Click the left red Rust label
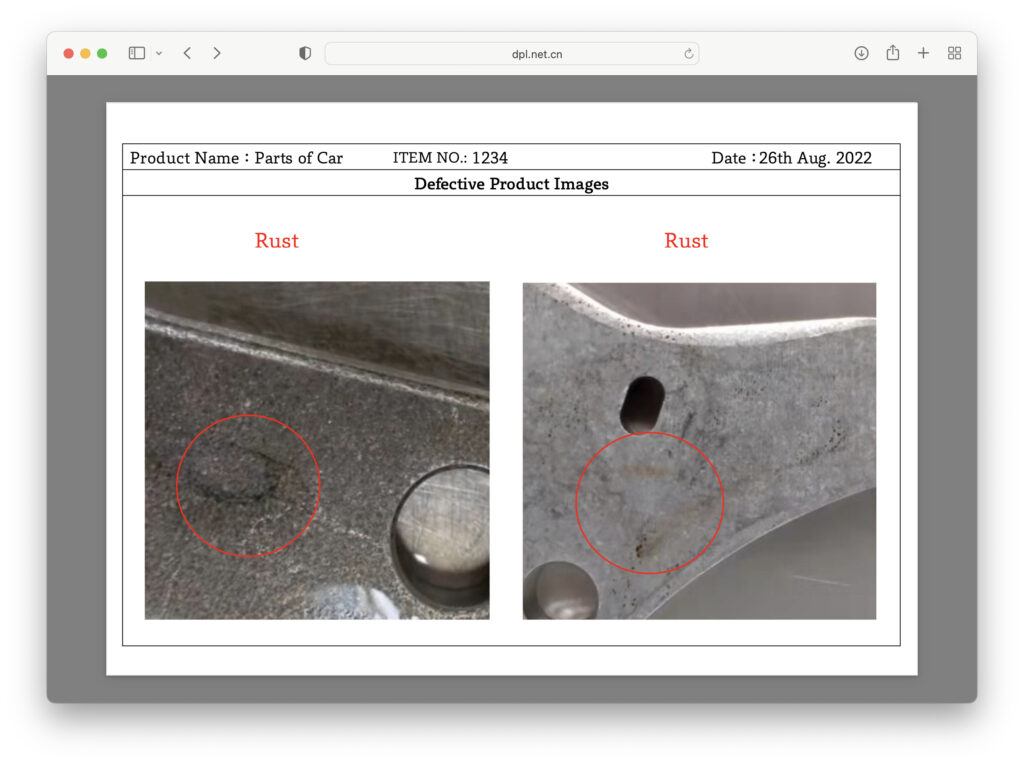1024x765 pixels. click(x=277, y=241)
